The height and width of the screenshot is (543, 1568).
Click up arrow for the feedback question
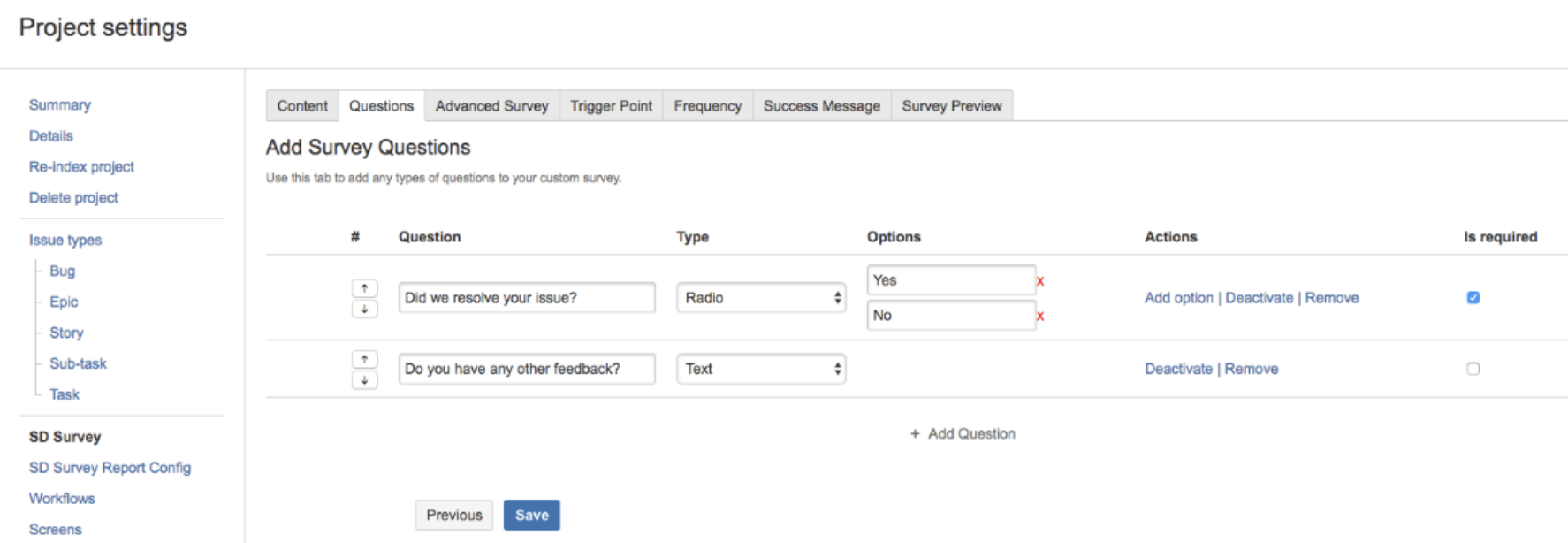pyautogui.click(x=364, y=359)
